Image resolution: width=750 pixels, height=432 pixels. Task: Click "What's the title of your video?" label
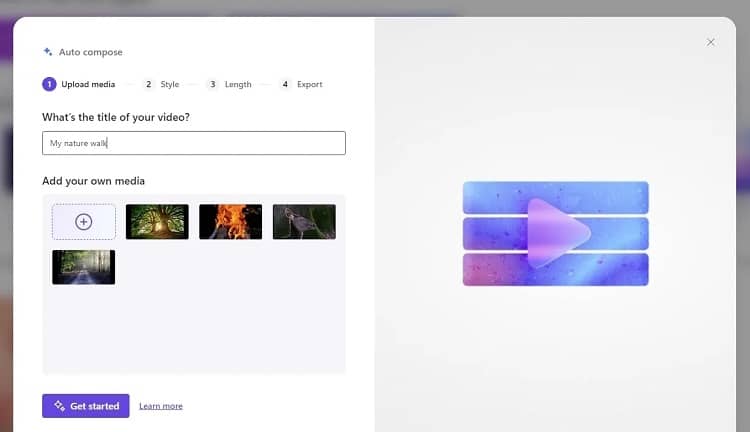(x=116, y=117)
